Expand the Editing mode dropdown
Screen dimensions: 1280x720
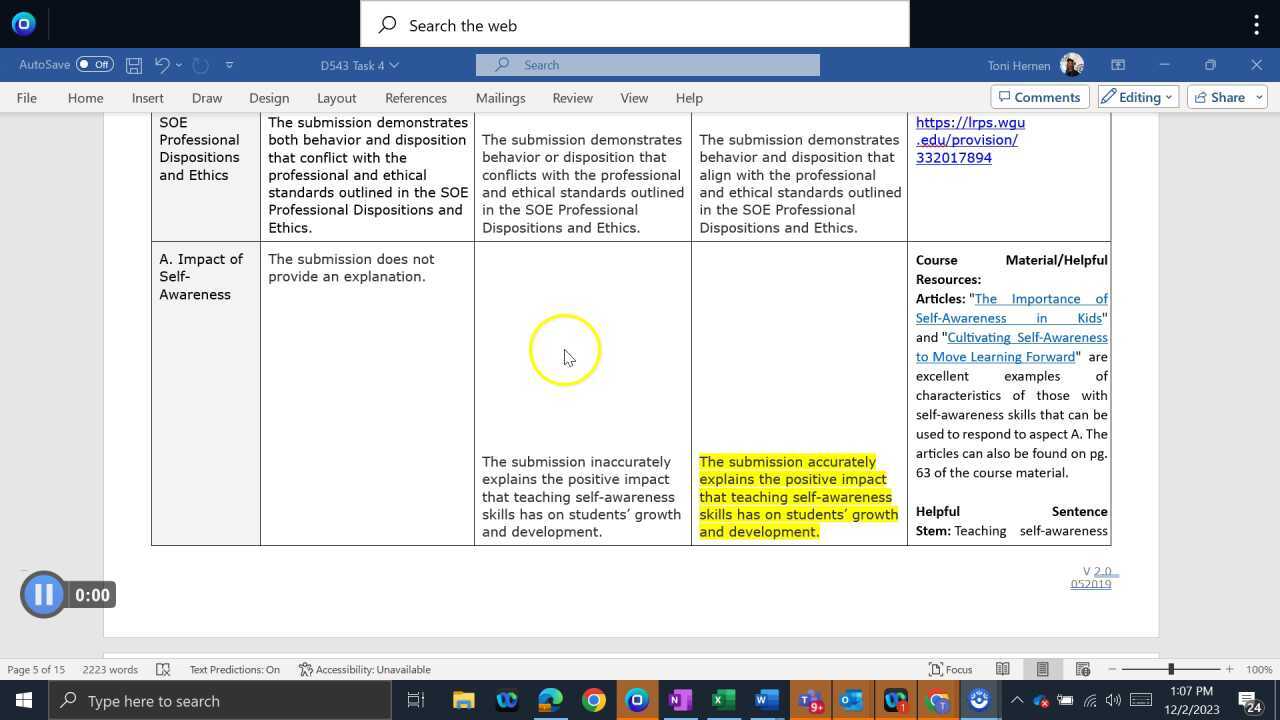(1167, 97)
